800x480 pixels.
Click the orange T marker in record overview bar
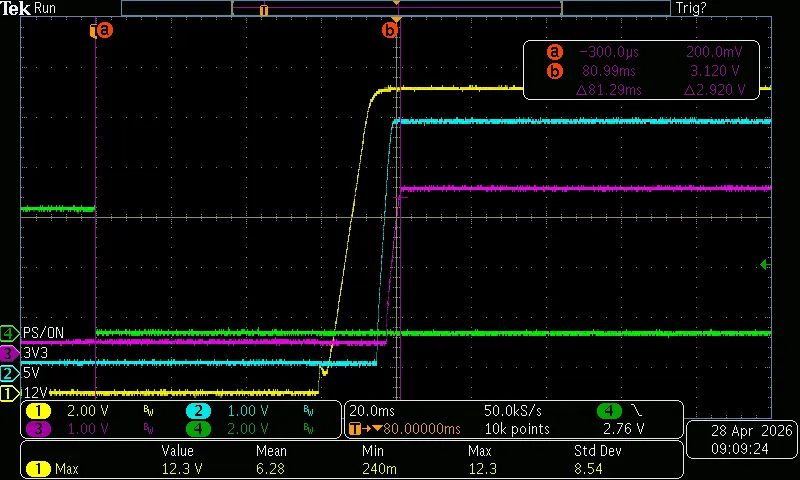pos(264,10)
